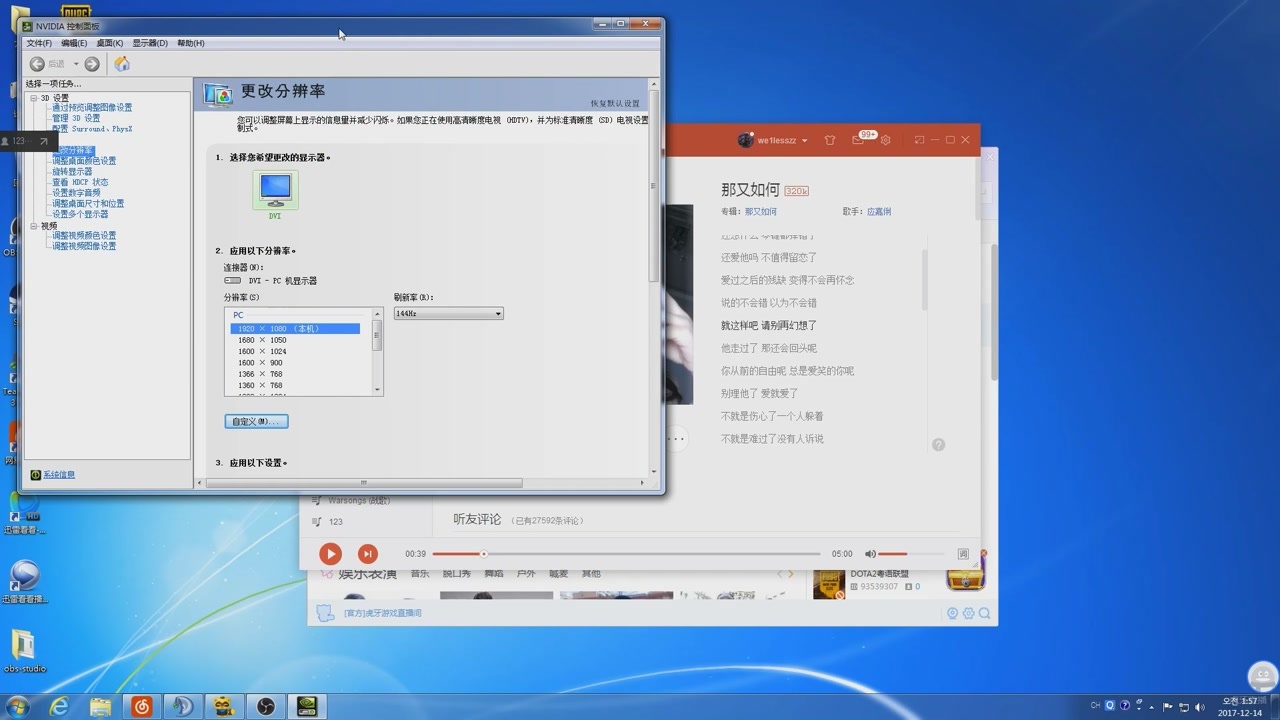This screenshot has height=720, width=1280.
Task: Click 恢复默认设置 link
Action: click(615, 104)
